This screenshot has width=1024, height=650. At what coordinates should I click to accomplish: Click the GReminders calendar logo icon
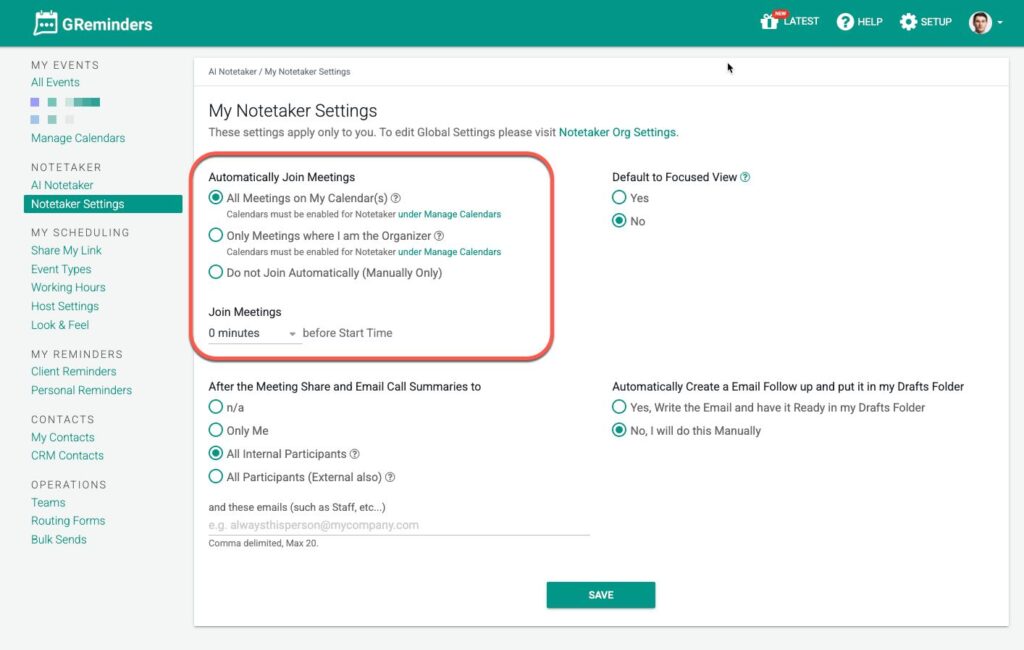46,23
